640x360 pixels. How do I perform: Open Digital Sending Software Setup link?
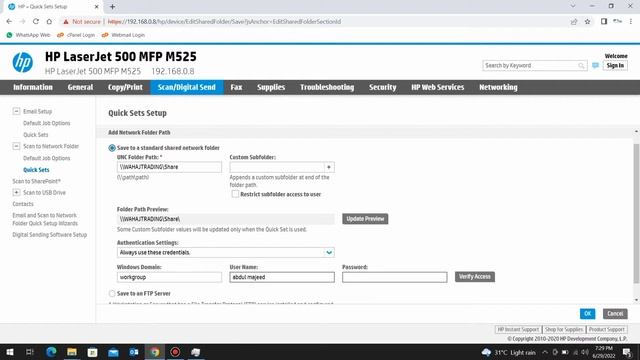pyautogui.click(x=49, y=235)
